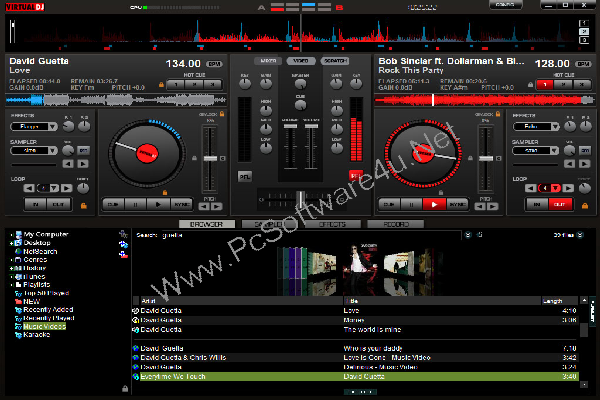Click the right sampler REC button
The height and width of the screenshot is (400, 600).
point(585,150)
